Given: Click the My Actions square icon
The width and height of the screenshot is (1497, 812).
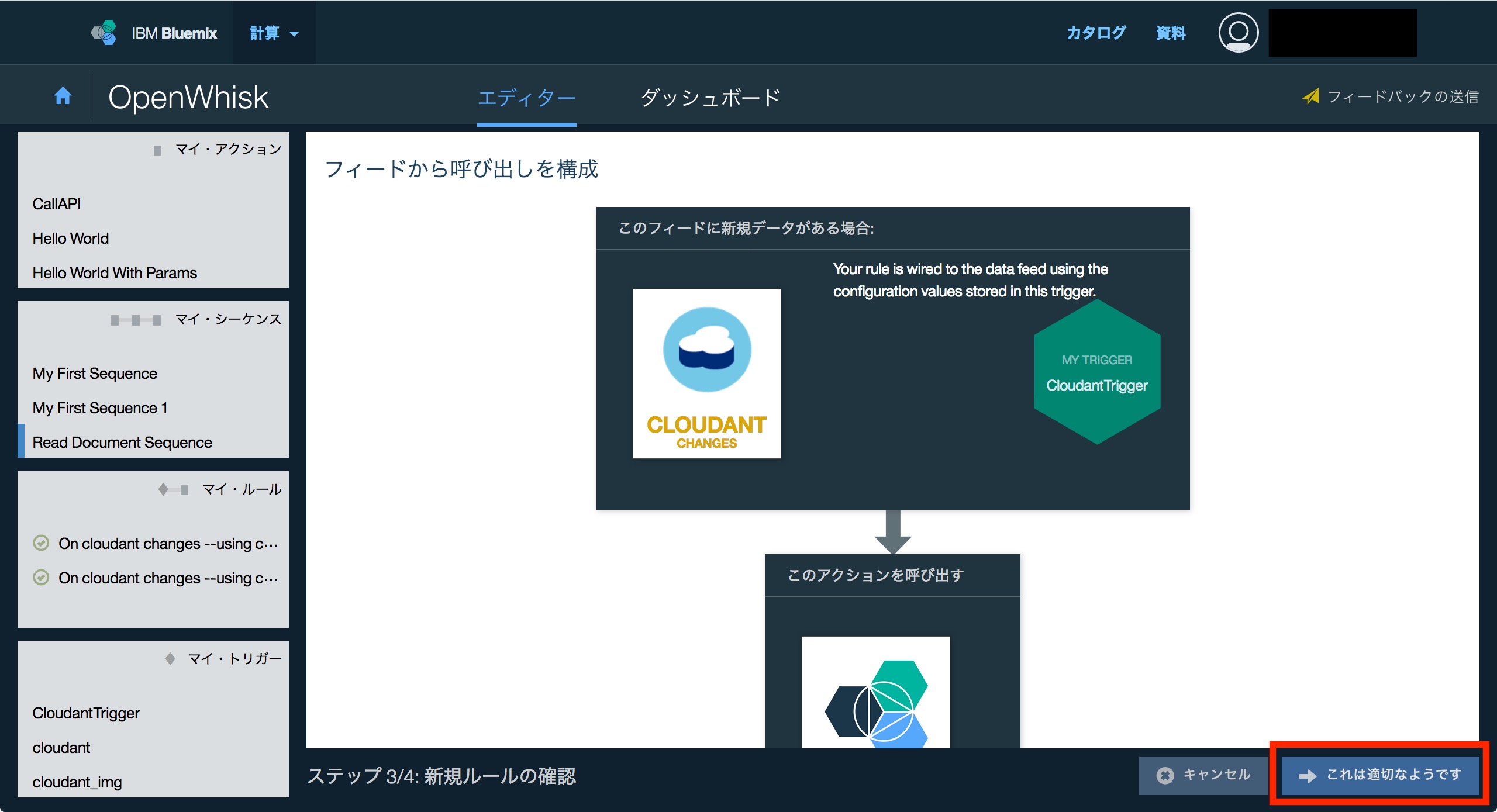Looking at the screenshot, I should 157,150.
